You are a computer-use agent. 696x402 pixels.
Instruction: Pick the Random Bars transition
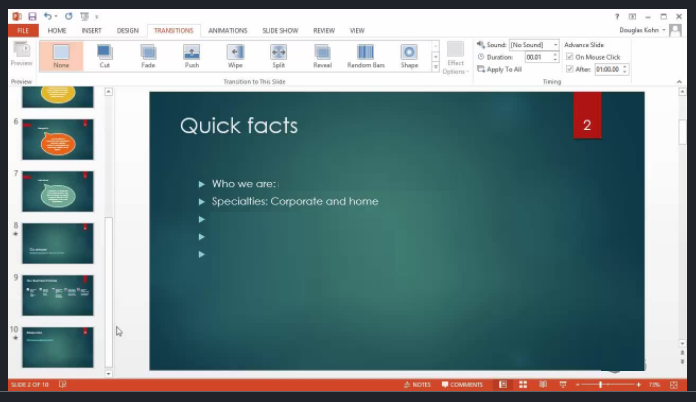click(x=365, y=56)
